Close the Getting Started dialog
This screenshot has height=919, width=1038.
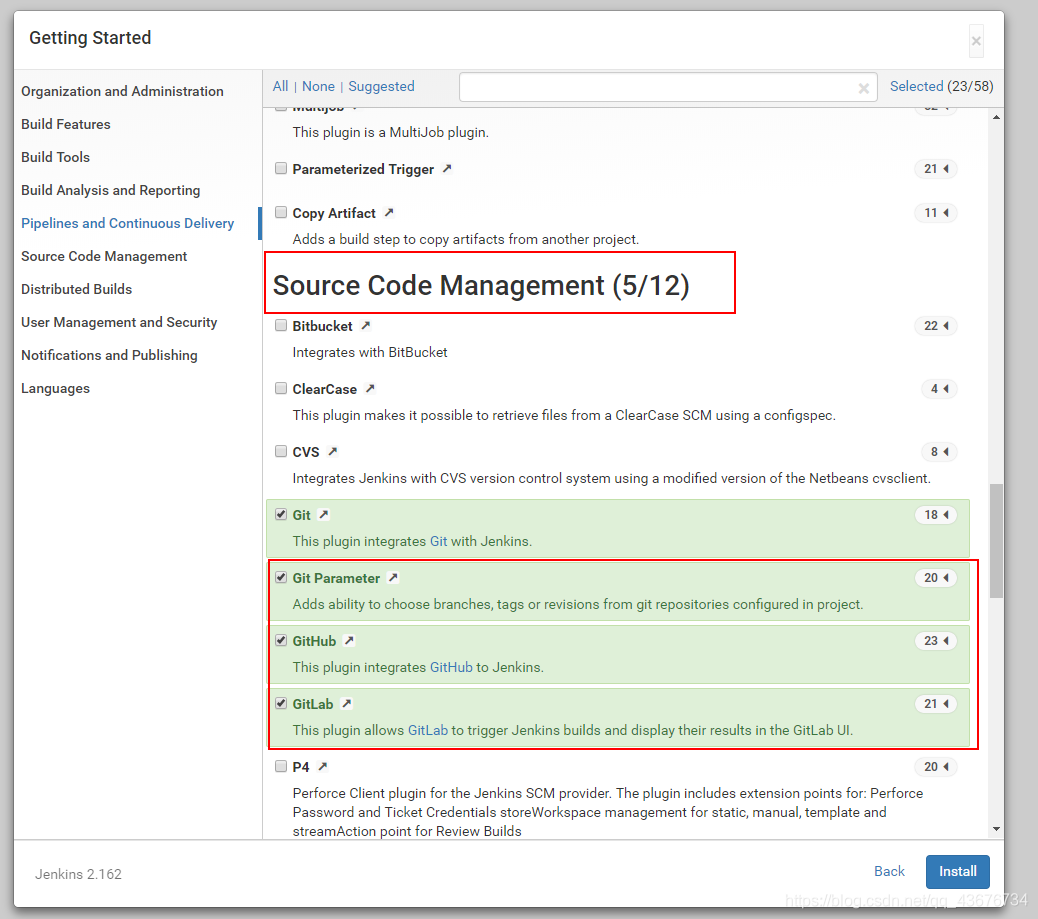976,41
